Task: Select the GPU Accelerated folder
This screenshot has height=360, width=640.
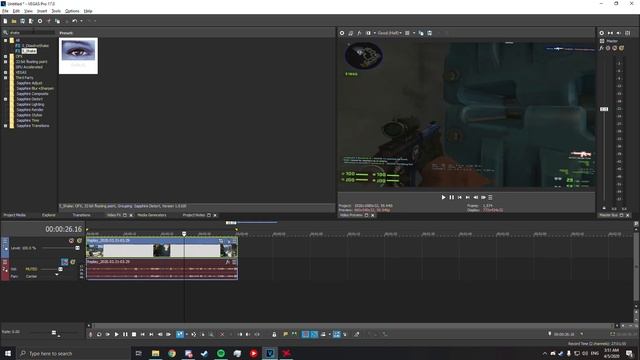Action: tap(29, 67)
